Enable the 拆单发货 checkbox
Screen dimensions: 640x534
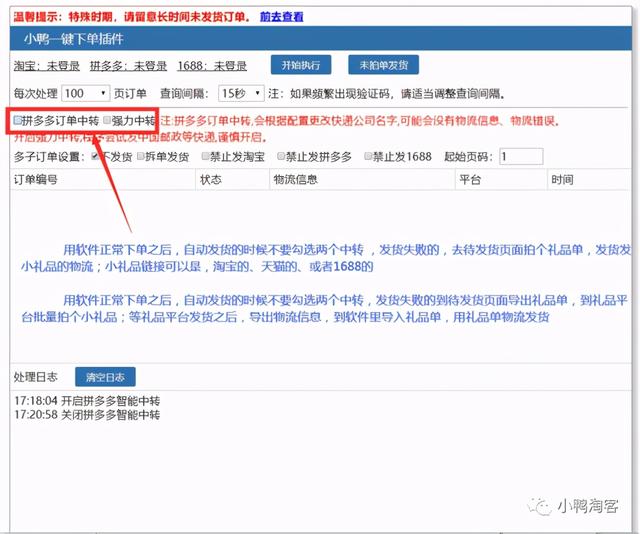point(140,156)
